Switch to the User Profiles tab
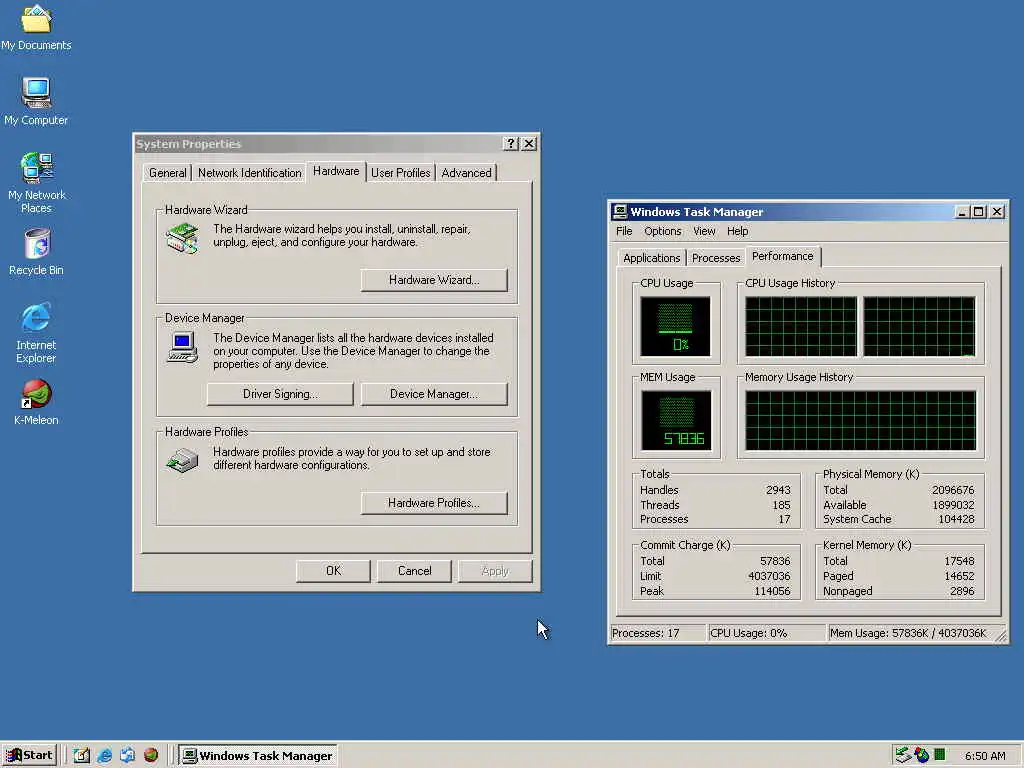This screenshot has height=768, width=1024. [400, 173]
